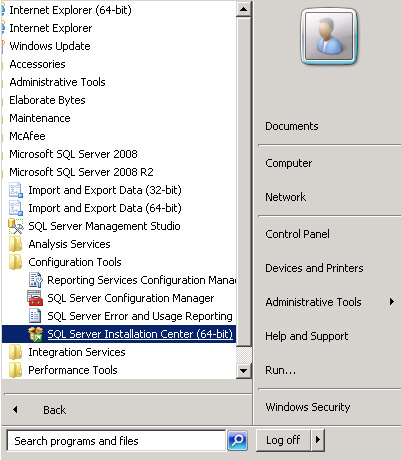
Task: Collapse Configuration Tools folder label
Action: (75, 262)
